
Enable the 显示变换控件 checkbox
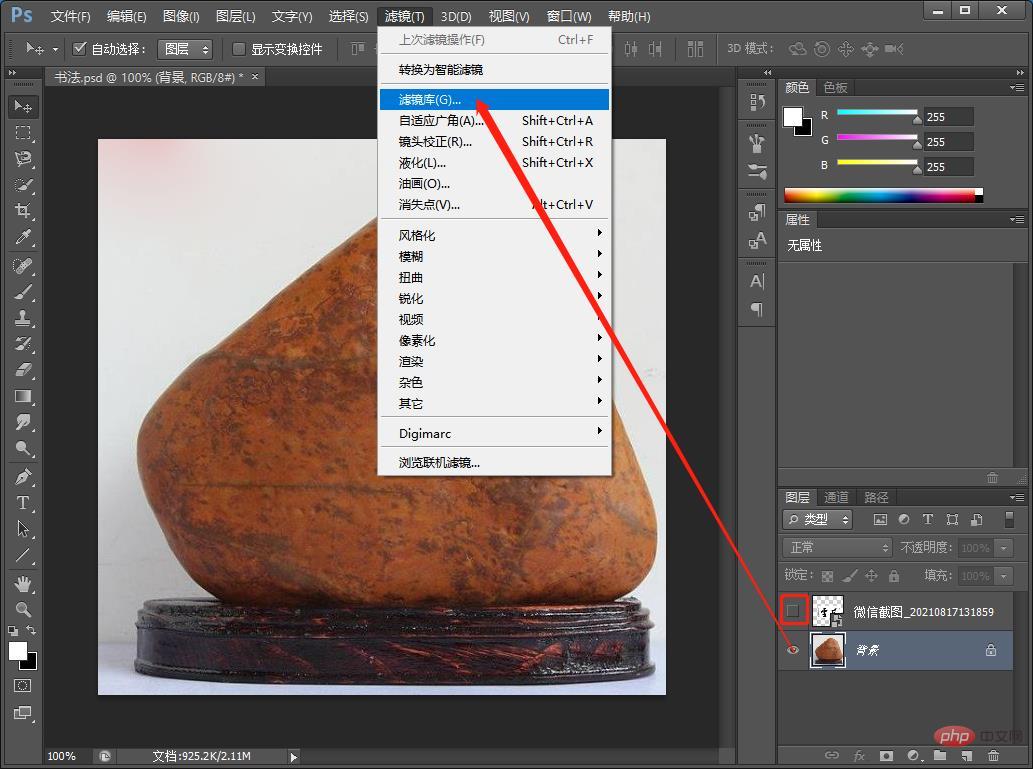tap(239, 49)
